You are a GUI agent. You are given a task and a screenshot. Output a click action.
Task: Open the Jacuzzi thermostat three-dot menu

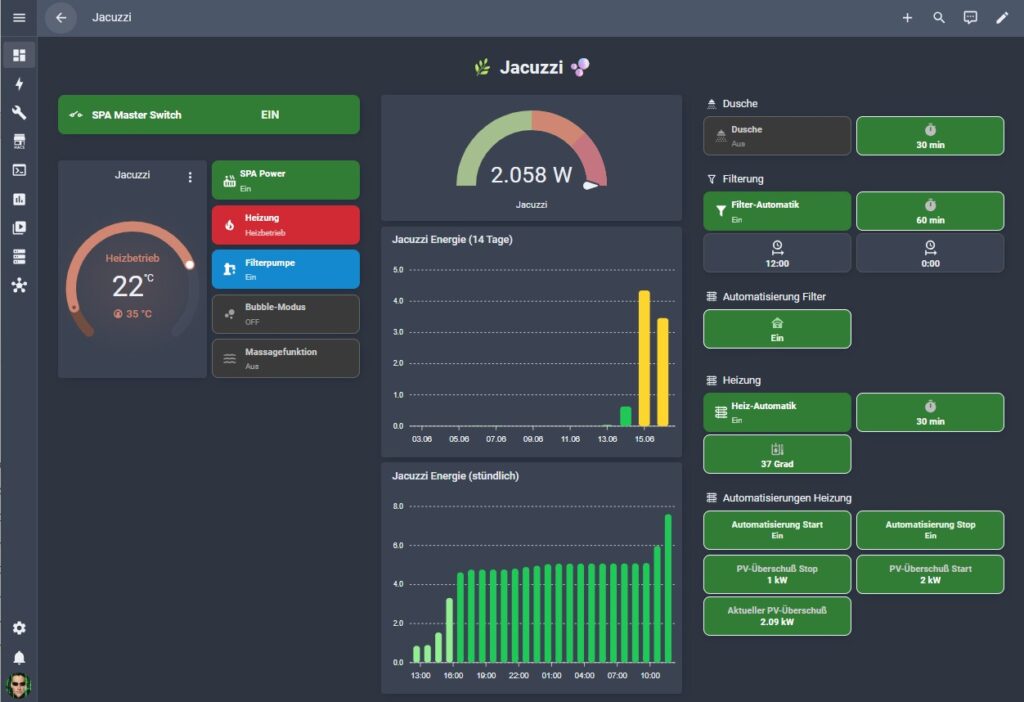tap(190, 177)
